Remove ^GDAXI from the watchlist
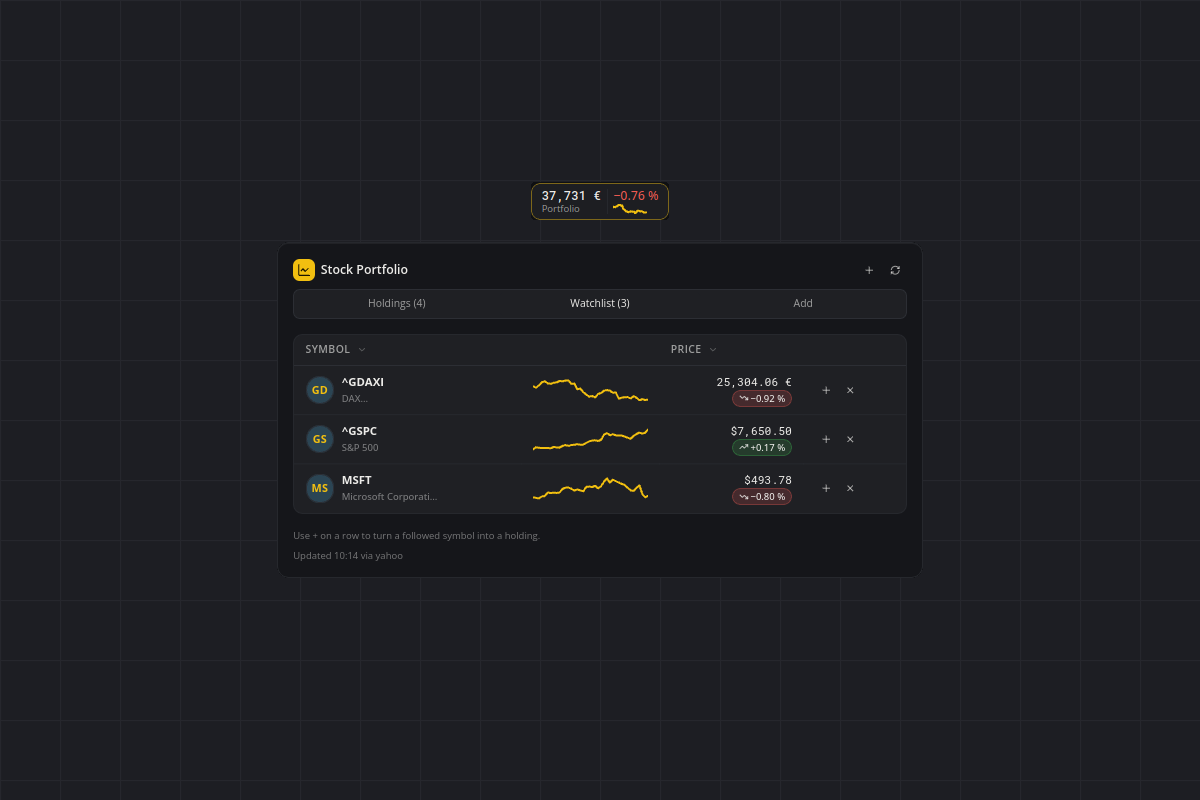This screenshot has width=1200, height=800. (x=850, y=390)
